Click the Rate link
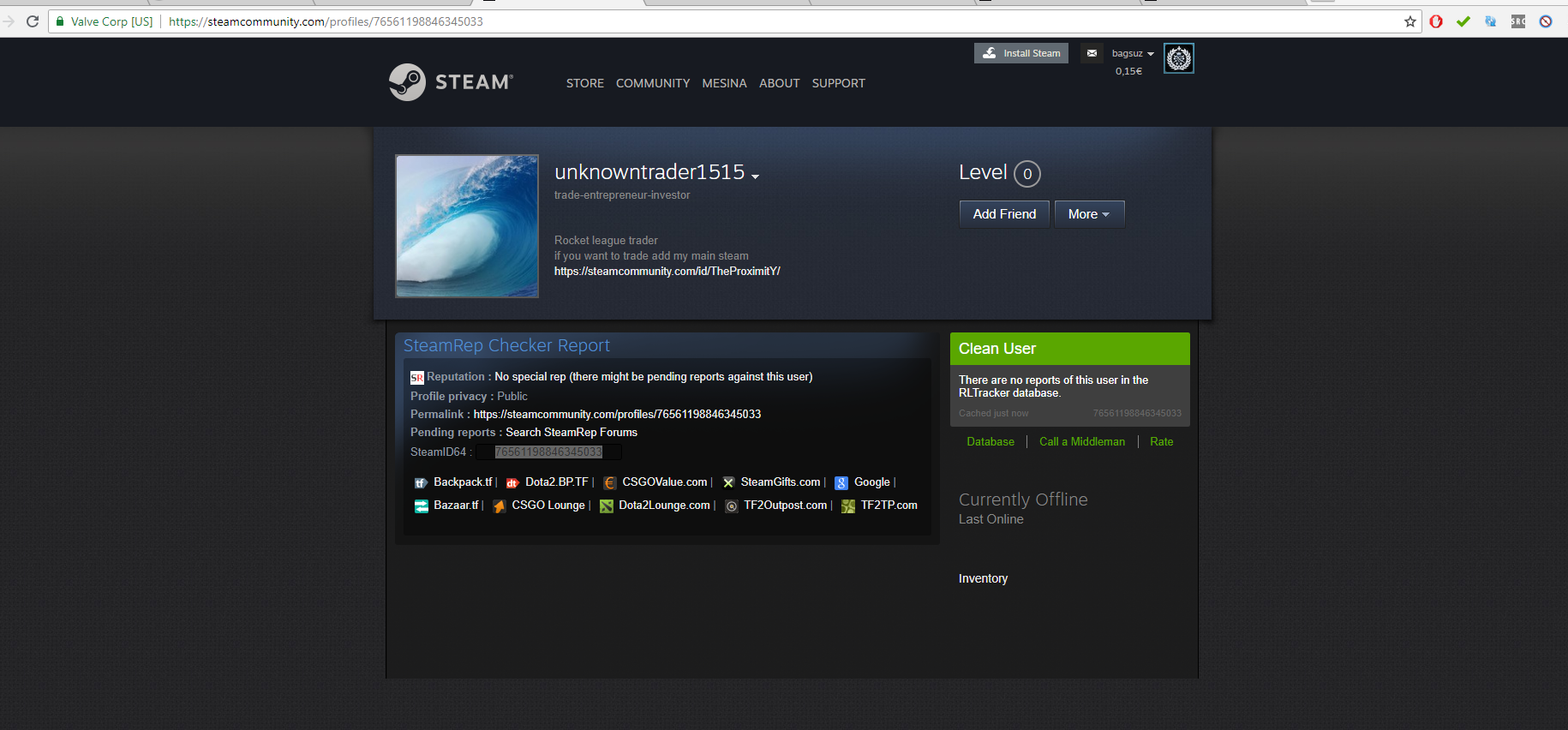Screen dimensions: 1568x730 click(x=1162, y=441)
